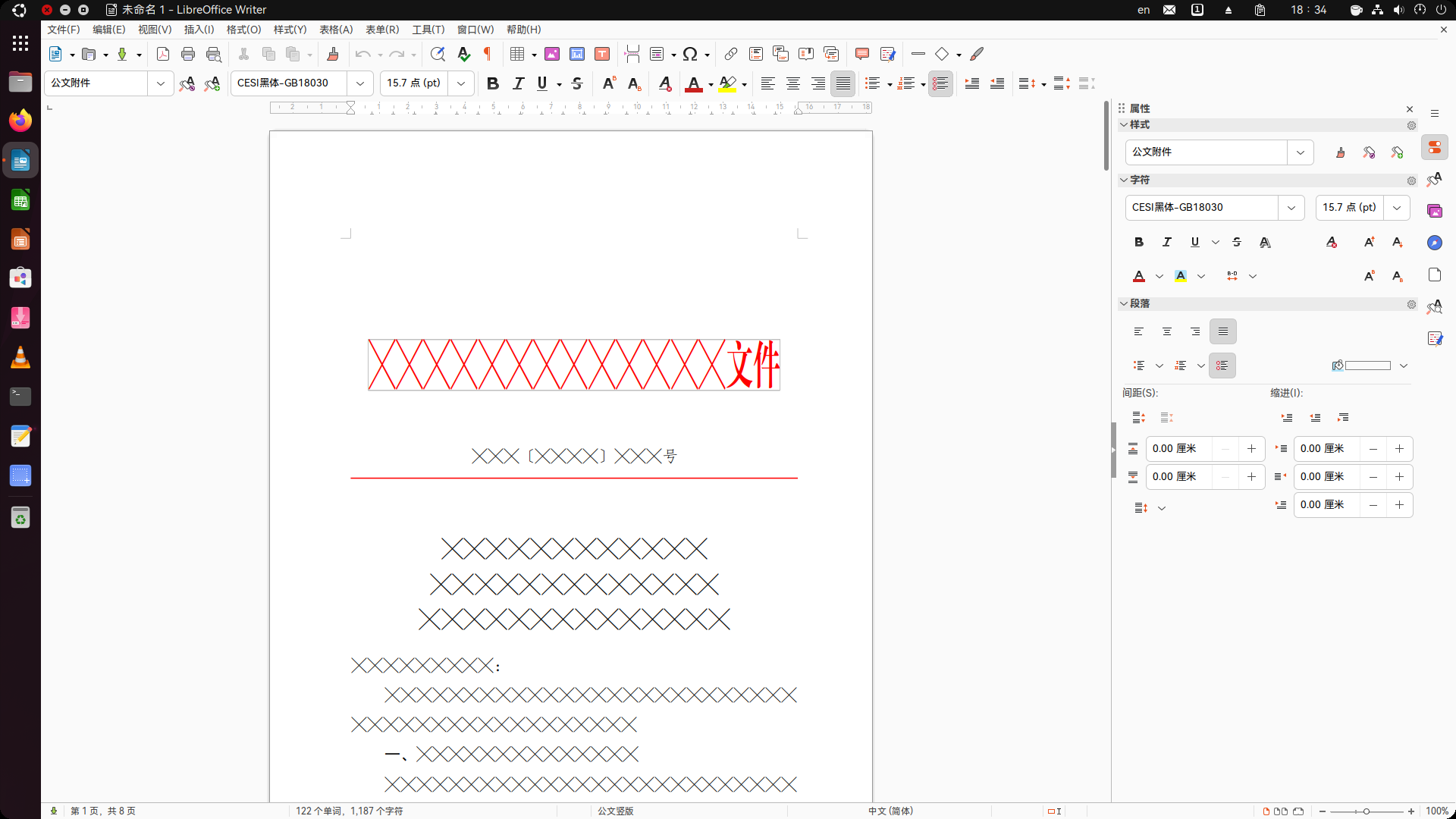Show the draw functions
Viewport: 1456px width, 819px height.
pos(977,54)
